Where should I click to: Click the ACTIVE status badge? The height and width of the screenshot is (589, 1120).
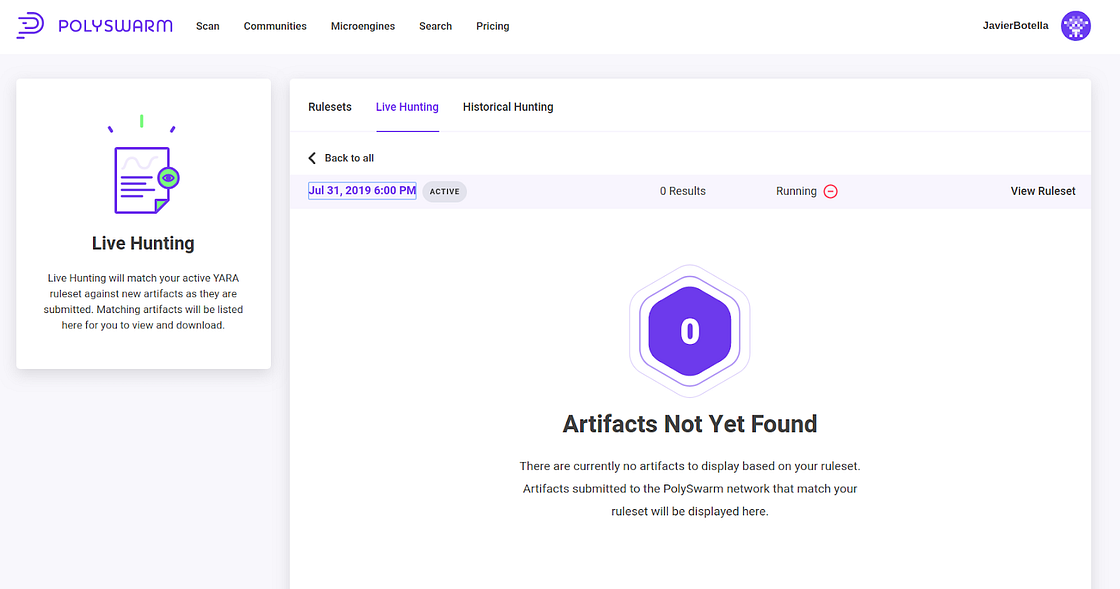click(x=444, y=191)
